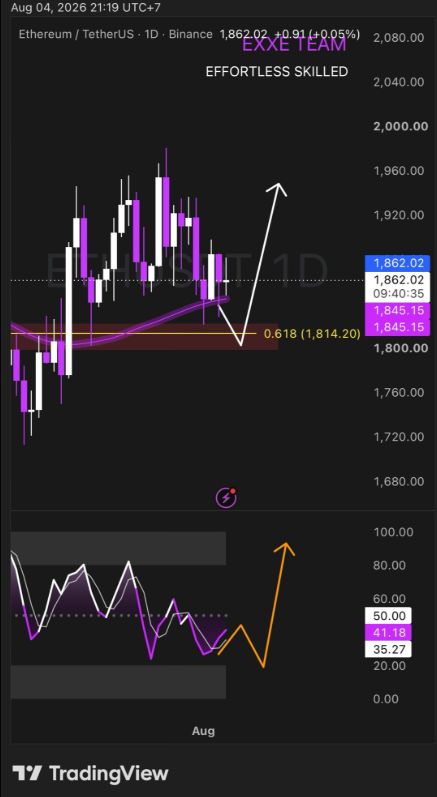Click the 1,960.00 price axis label
This screenshot has height=797, width=437.
click(399, 171)
